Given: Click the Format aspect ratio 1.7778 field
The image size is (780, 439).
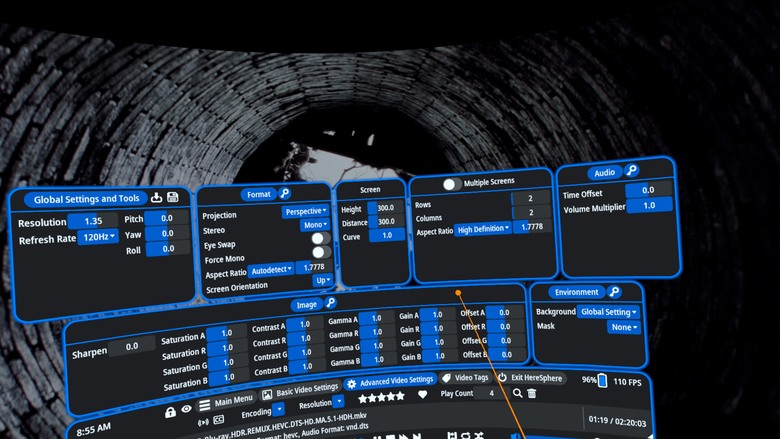Looking at the screenshot, I should (x=314, y=267).
